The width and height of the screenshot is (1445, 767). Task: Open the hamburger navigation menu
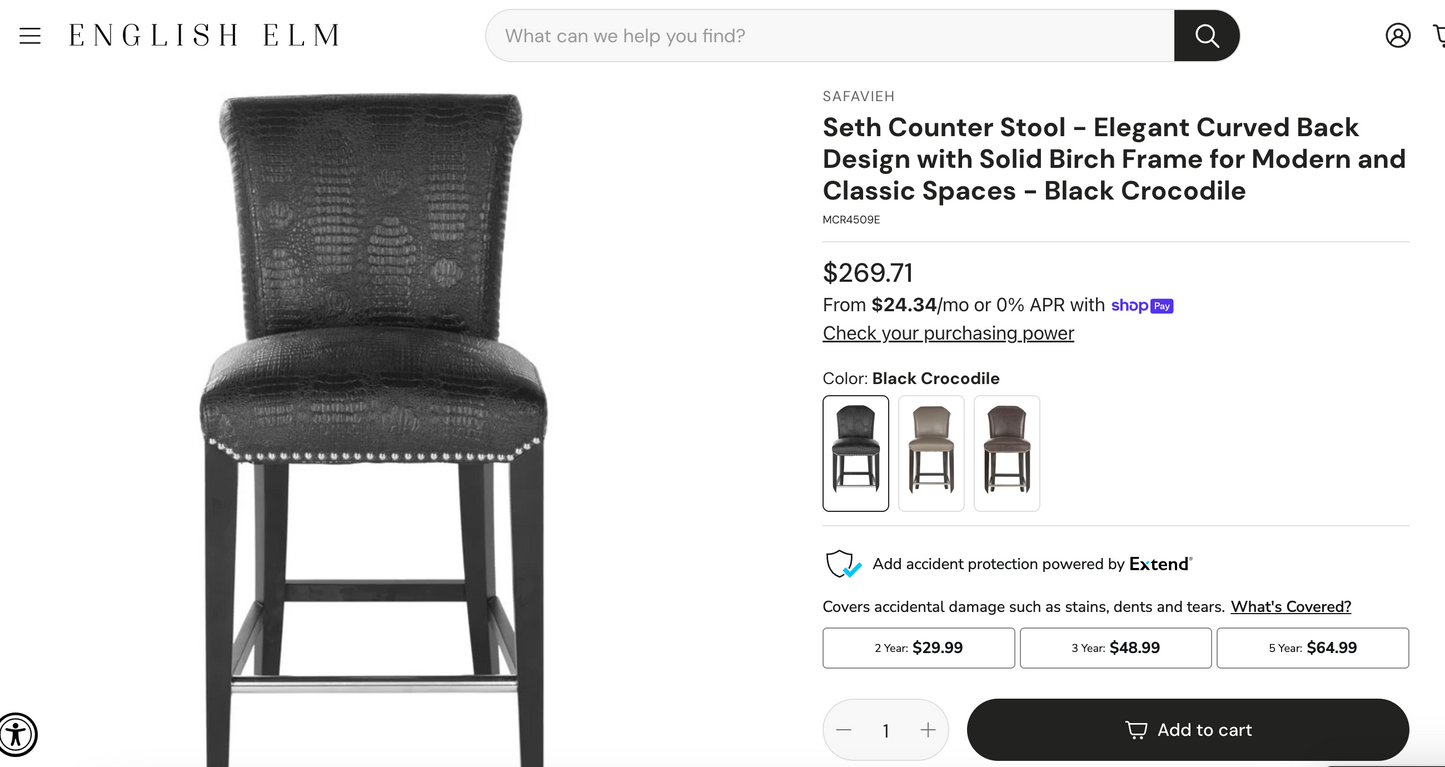(x=30, y=36)
